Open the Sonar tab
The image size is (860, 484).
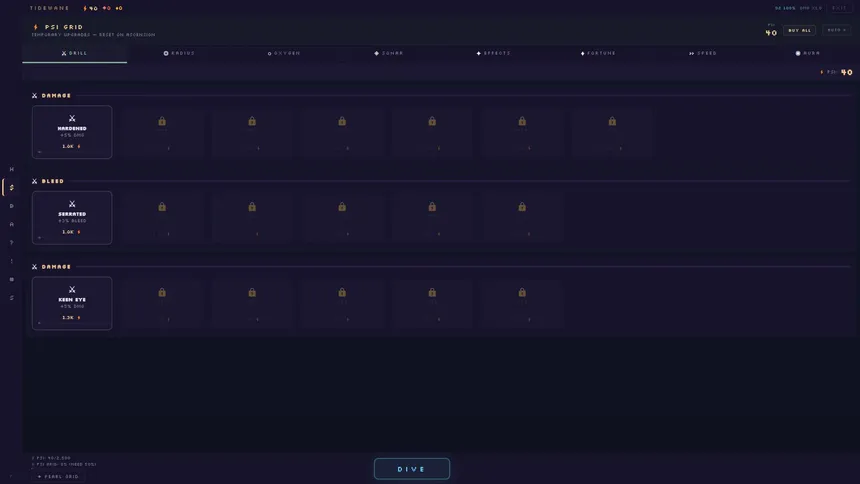click(389, 53)
